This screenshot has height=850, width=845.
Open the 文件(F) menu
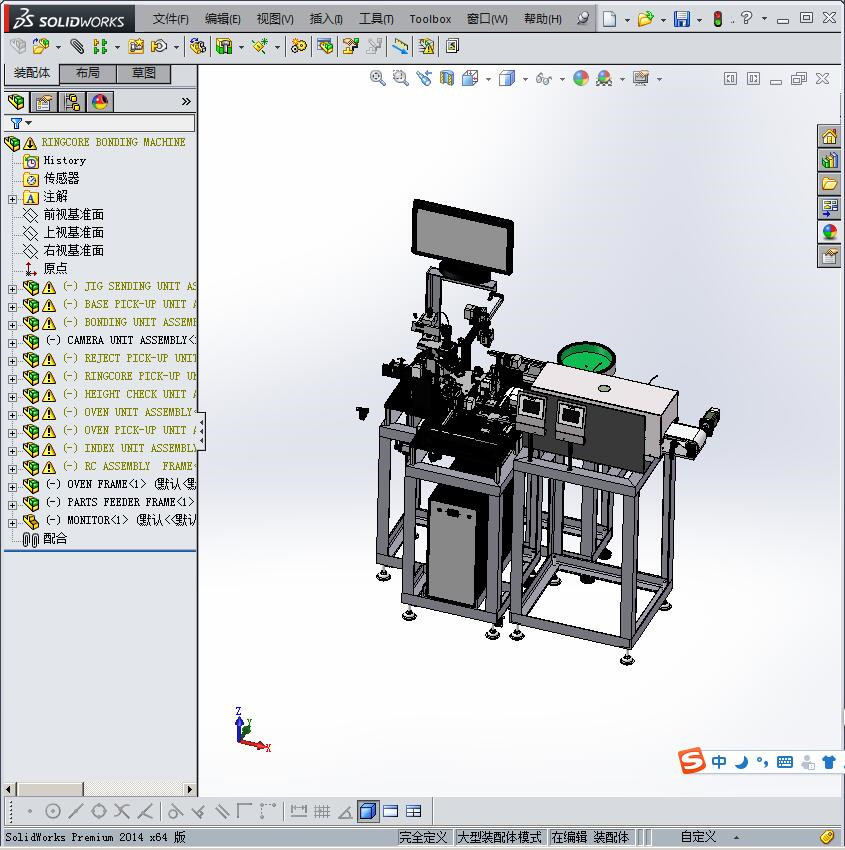coord(170,19)
